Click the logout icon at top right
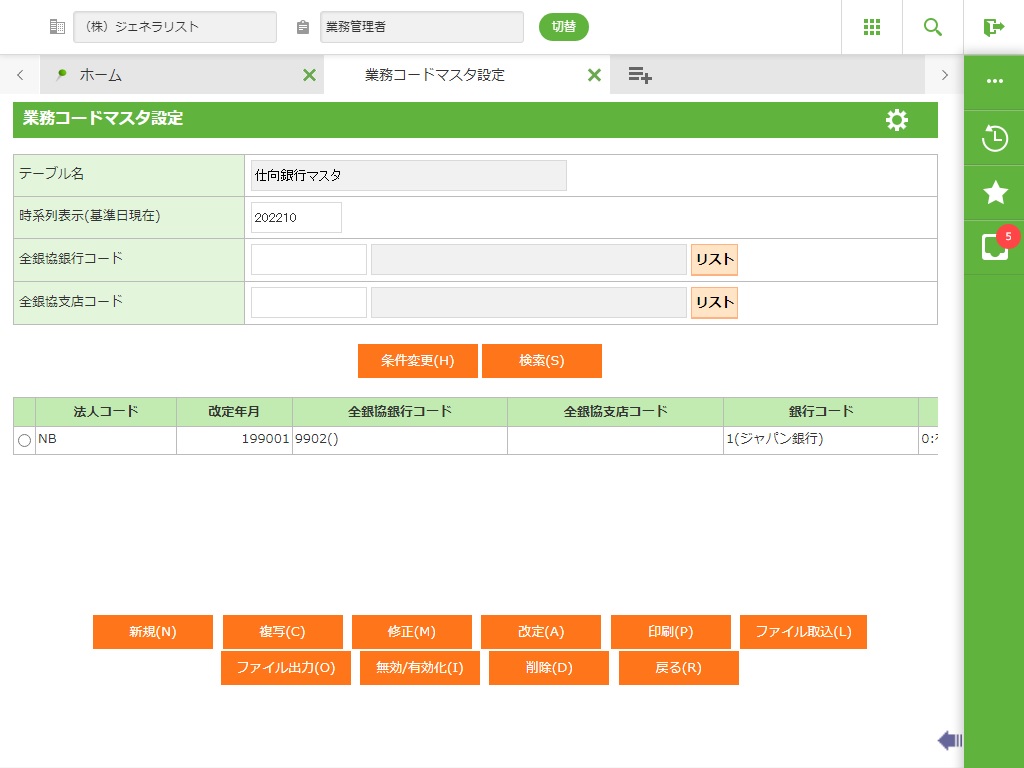The width and height of the screenshot is (1024, 768). pos(993,27)
